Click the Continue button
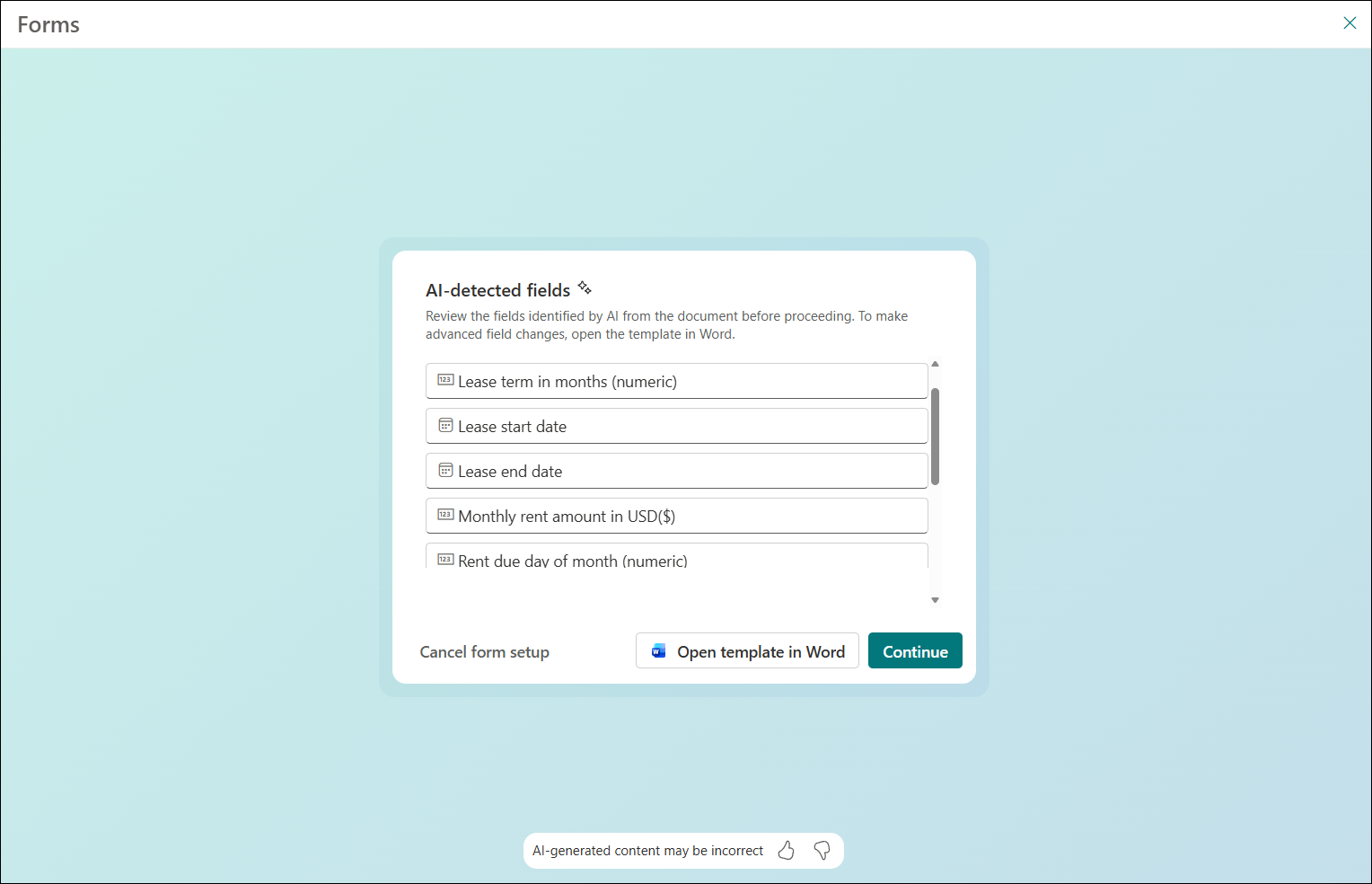1372x884 pixels. [x=915, y=650]
